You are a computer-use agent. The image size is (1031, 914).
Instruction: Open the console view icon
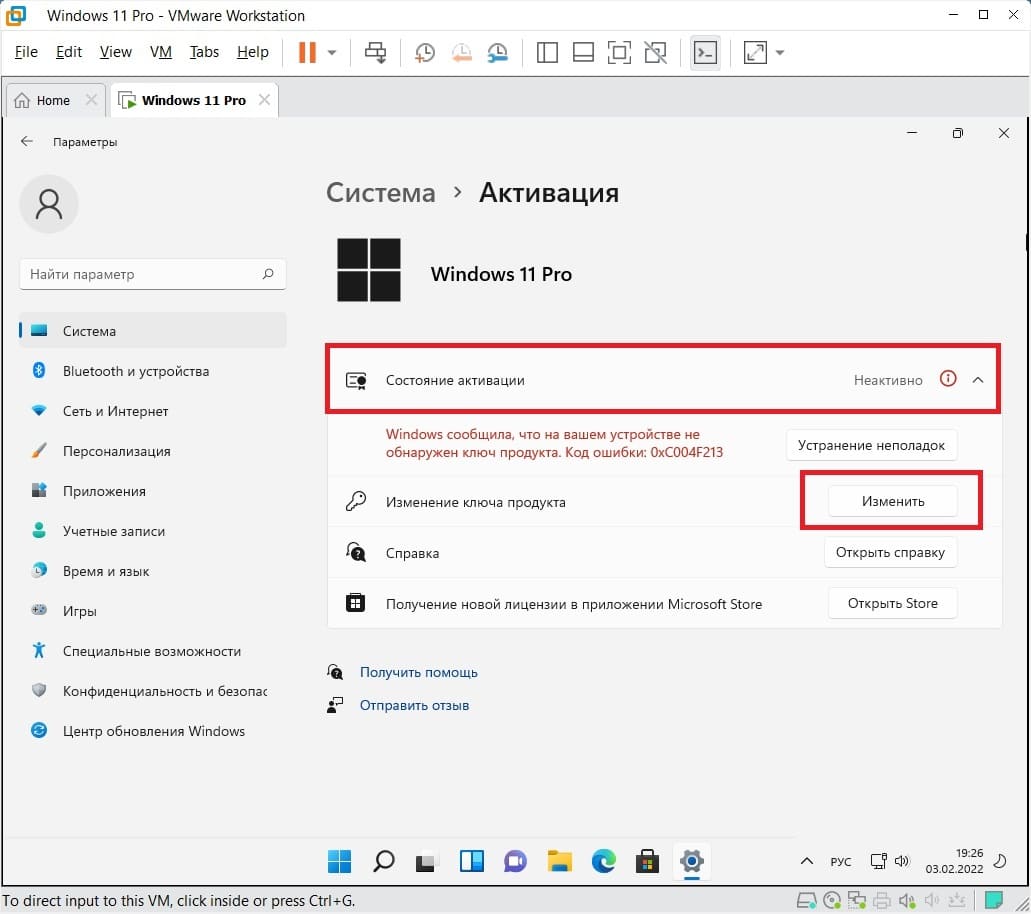pos(706,52)
